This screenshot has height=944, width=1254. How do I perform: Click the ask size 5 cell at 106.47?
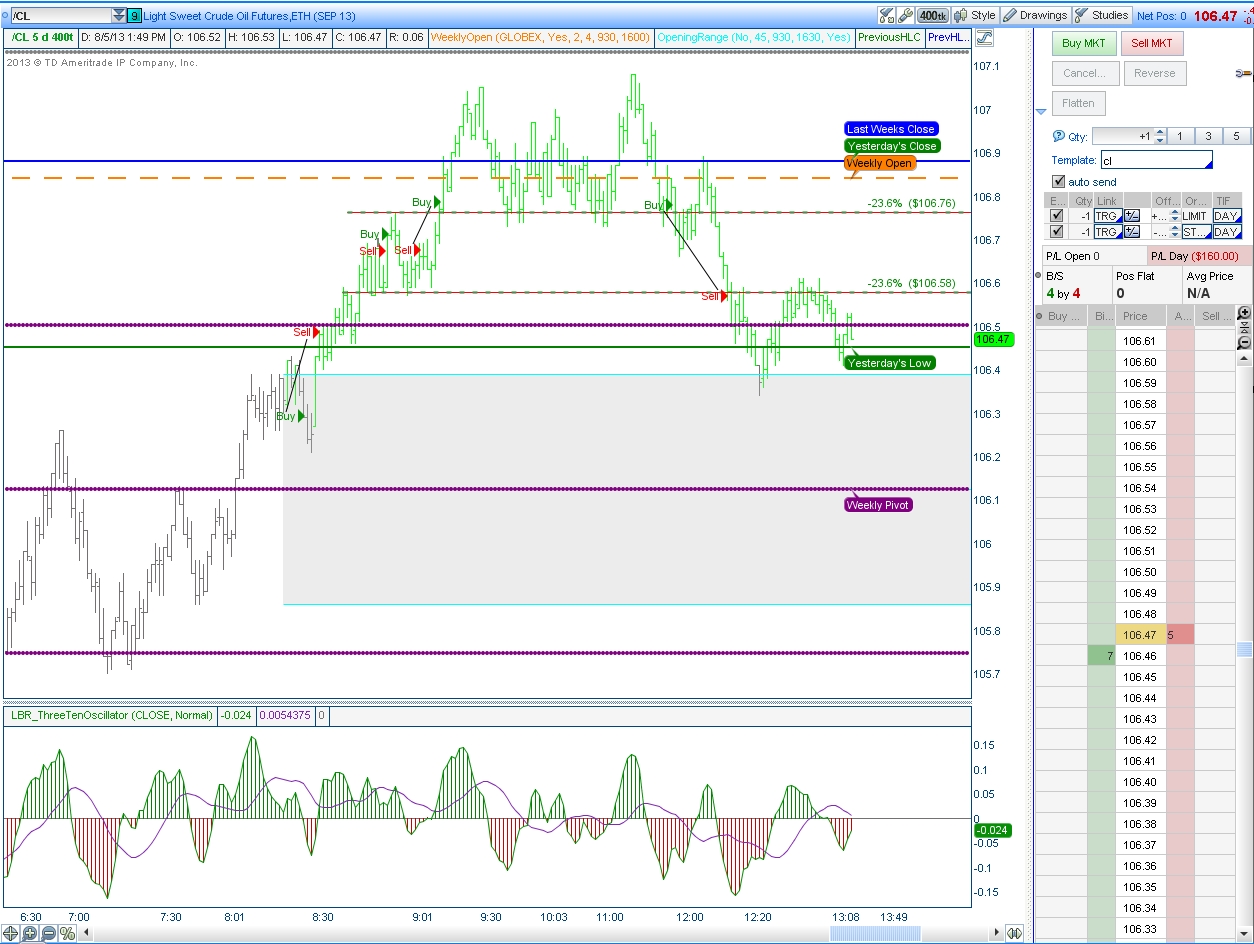1179,635
